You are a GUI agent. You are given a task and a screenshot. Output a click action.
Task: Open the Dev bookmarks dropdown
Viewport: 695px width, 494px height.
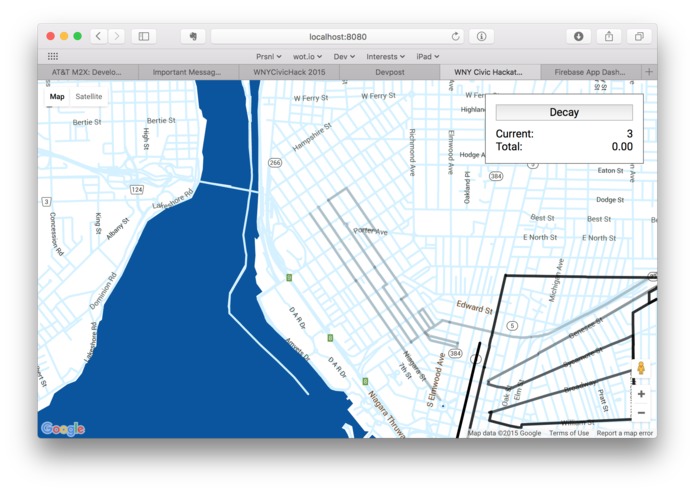(344, 56)
